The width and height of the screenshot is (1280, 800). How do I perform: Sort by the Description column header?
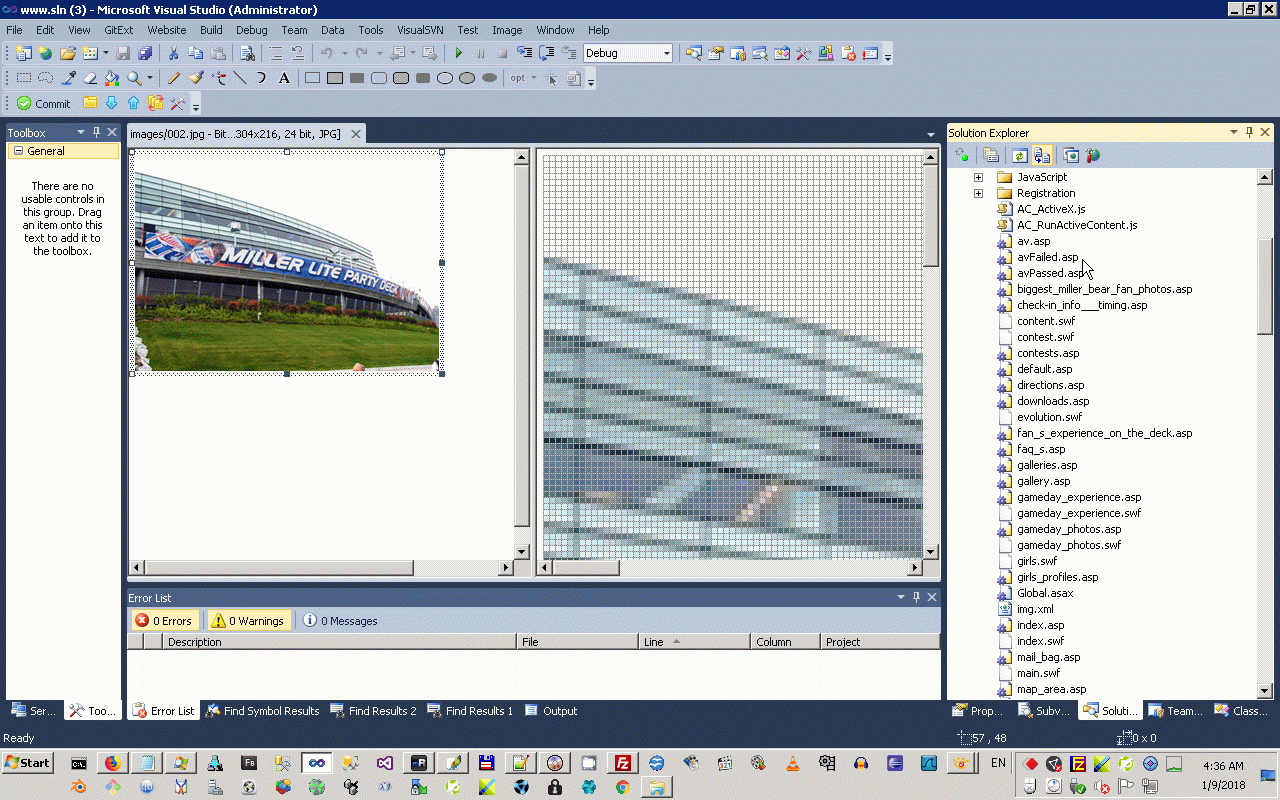pyautogui.click(x=340, y=642)
